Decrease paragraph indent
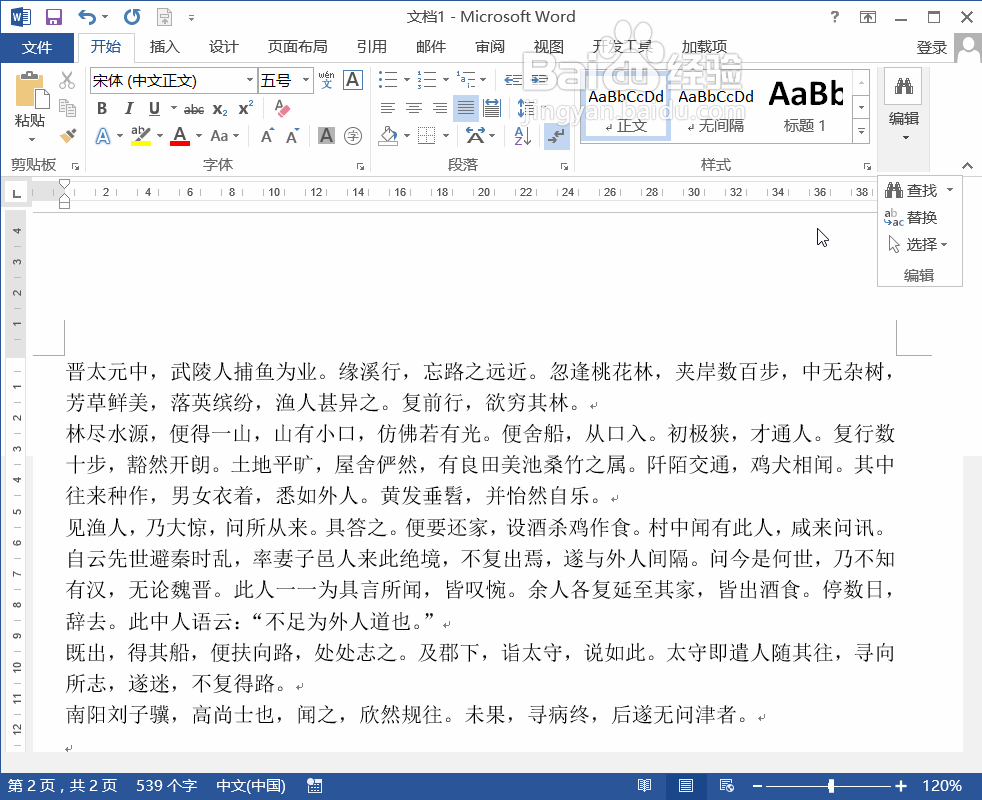The height and width of the screenshot is (800, 982). click(514, 80)
